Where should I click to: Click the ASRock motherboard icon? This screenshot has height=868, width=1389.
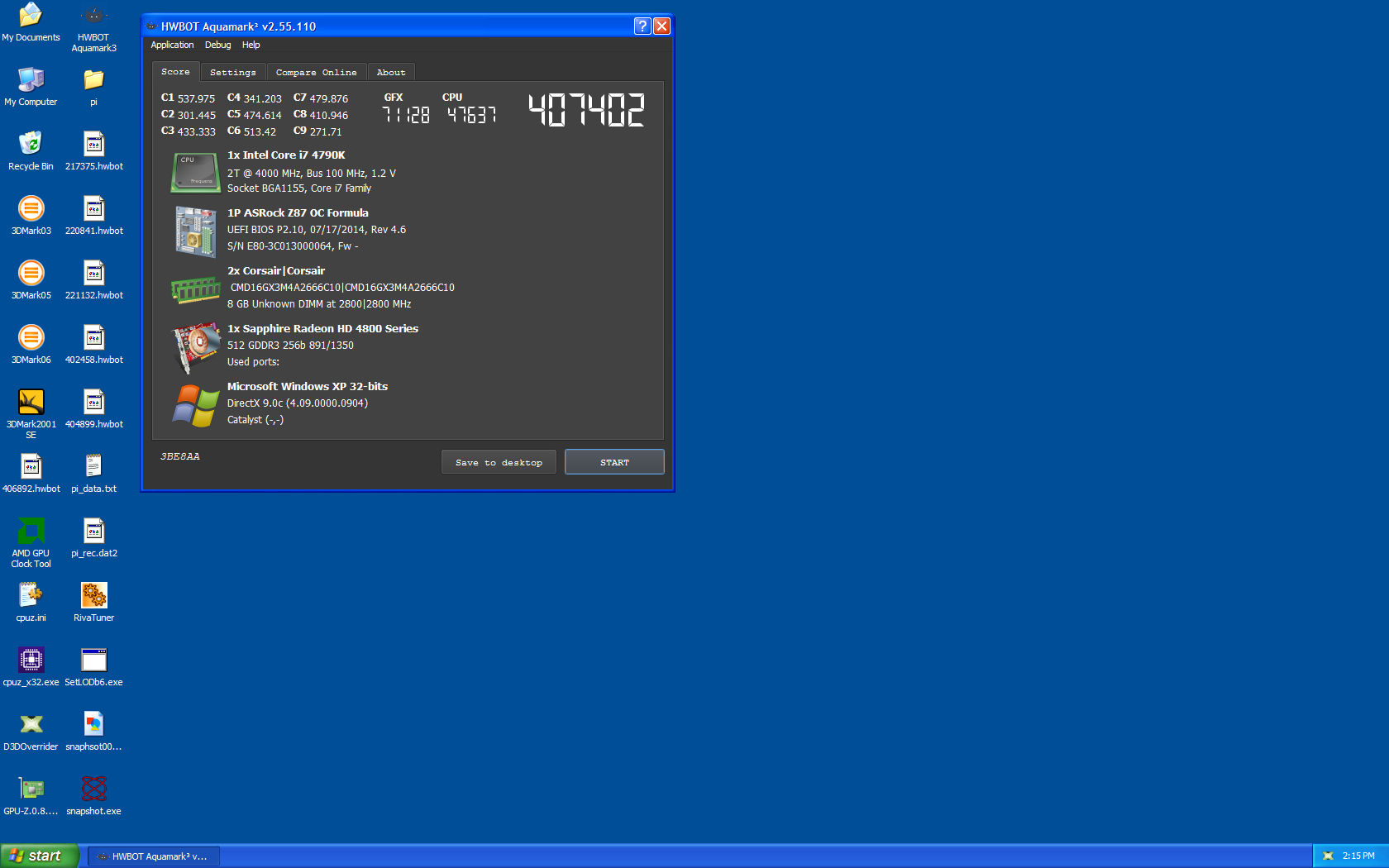pos(195,231)
